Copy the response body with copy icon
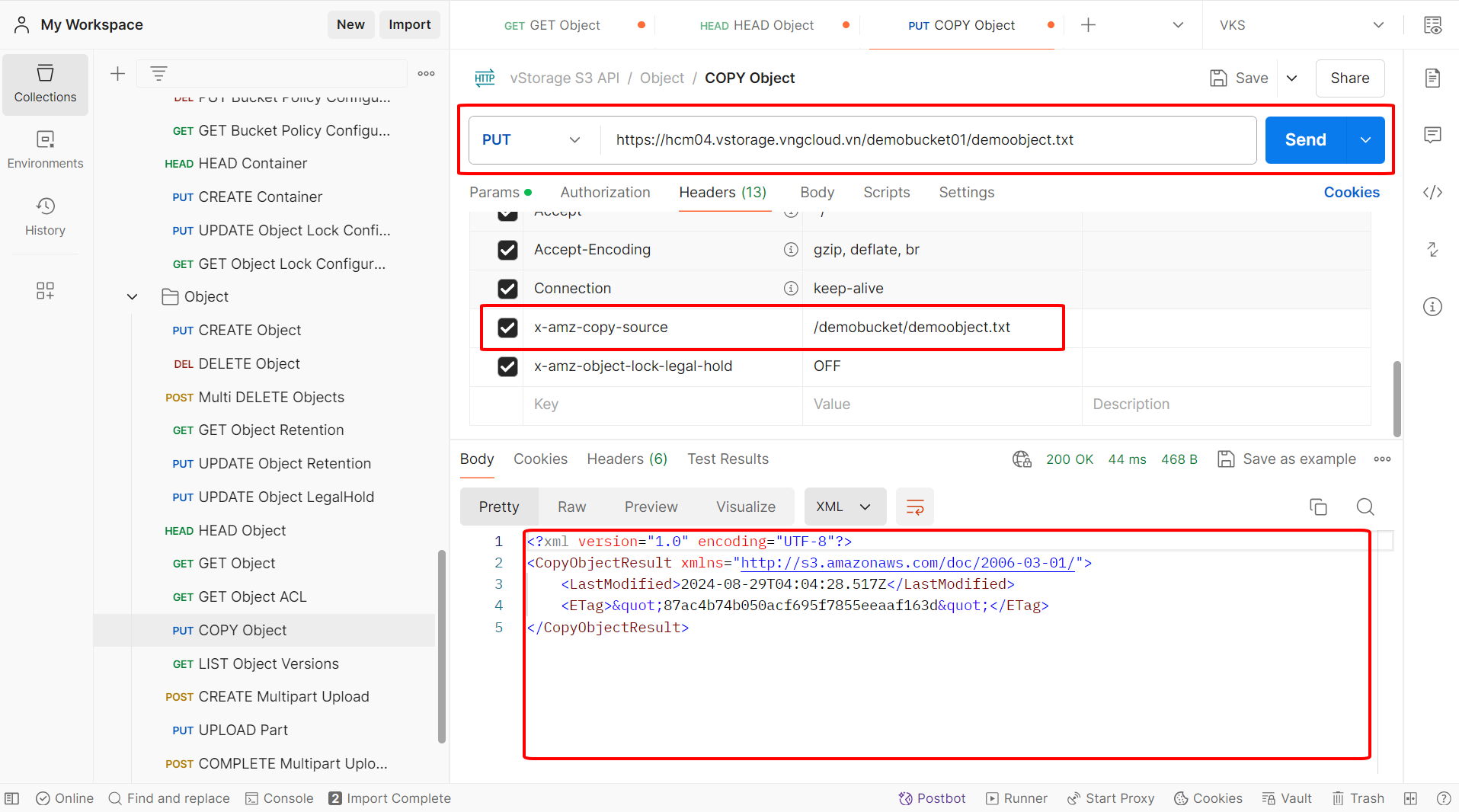Image resolution: width=1459 pixels, height=812 pixels. [1318, 507]
